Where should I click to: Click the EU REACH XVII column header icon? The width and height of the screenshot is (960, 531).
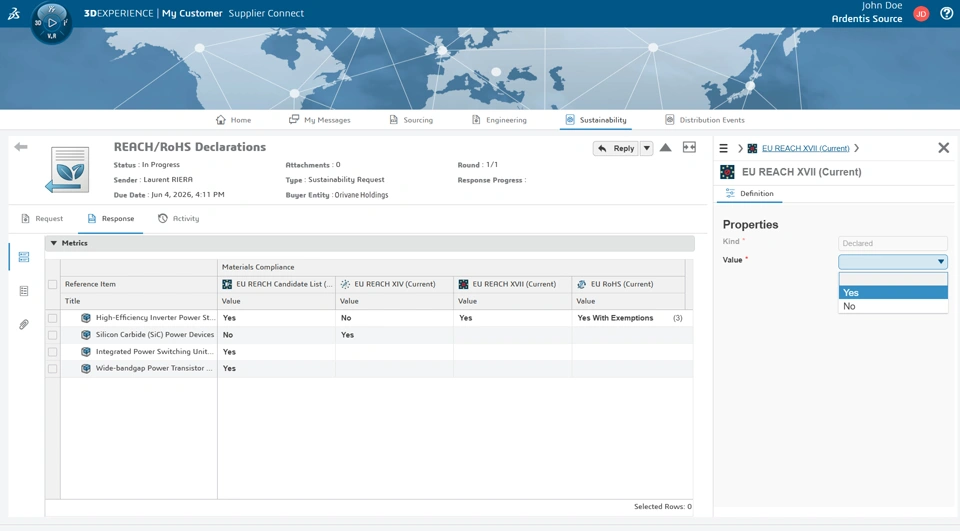[463, 284]
